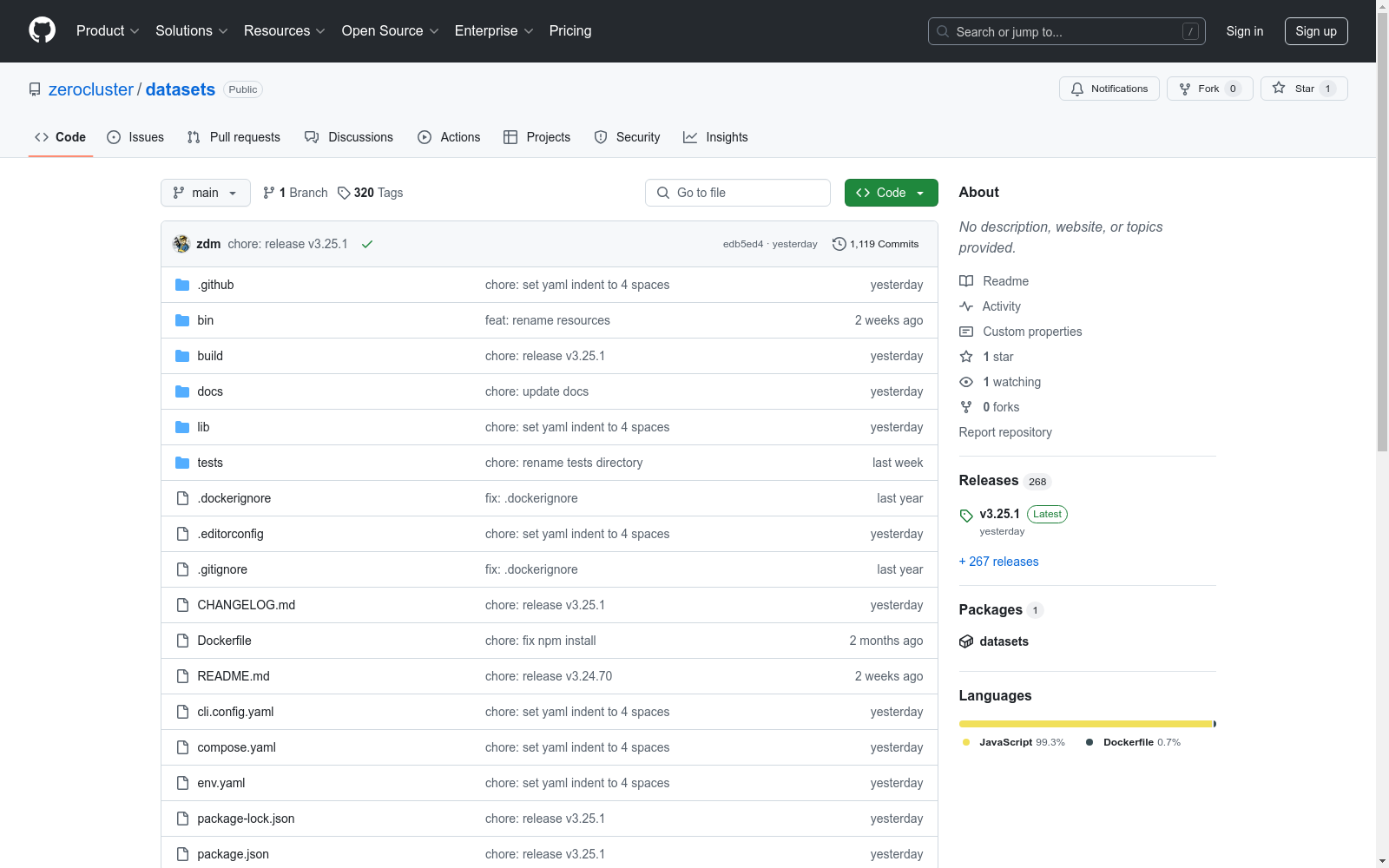Click the star icon beside 1 star
The image size is (1389, 868).
966,357
